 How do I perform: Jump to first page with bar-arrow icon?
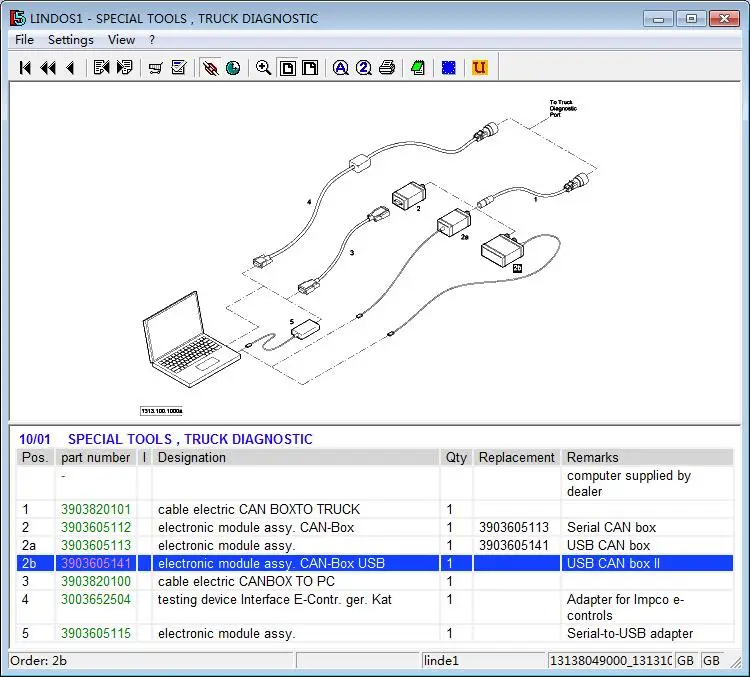coord(25,67)
